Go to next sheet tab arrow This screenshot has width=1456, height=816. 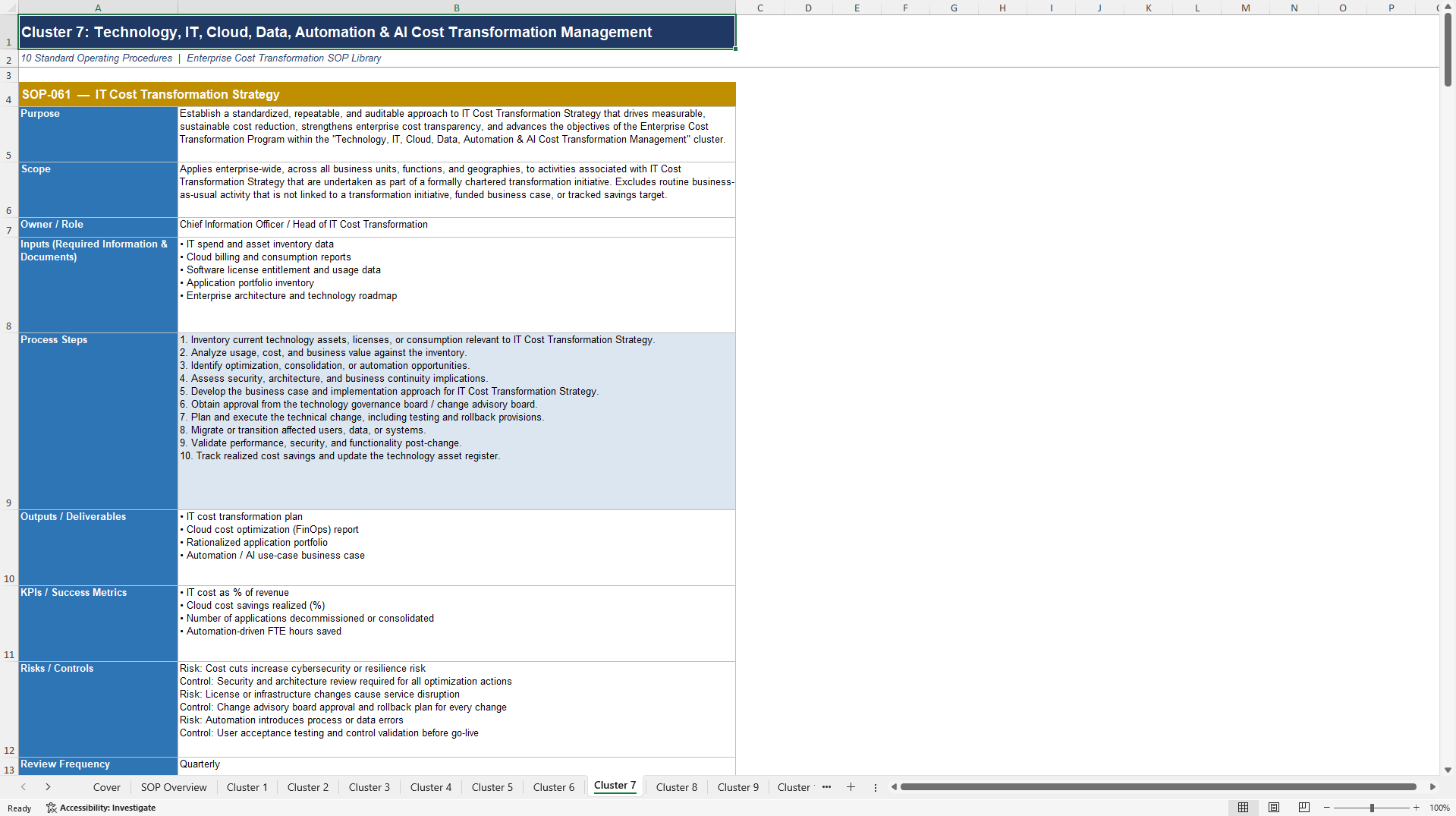tap(48, 787)
